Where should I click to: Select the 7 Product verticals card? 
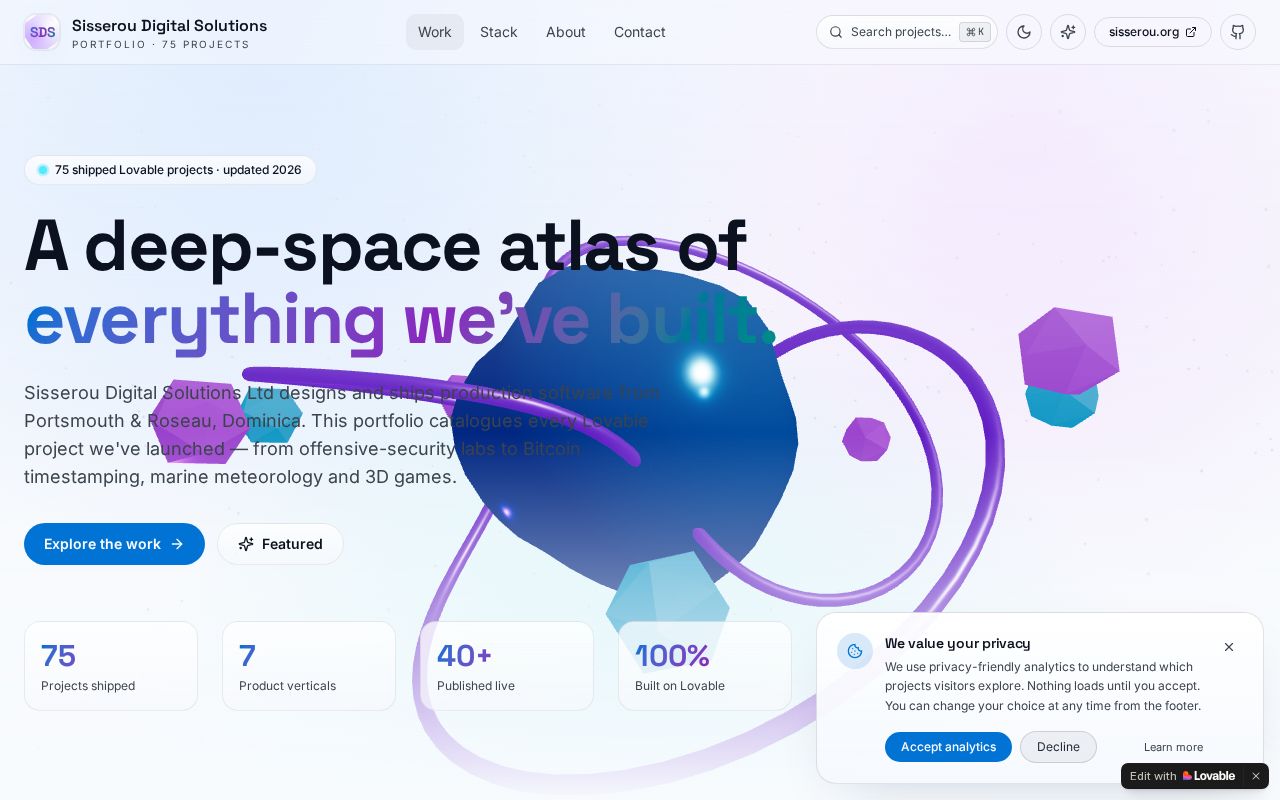(309, 666)
